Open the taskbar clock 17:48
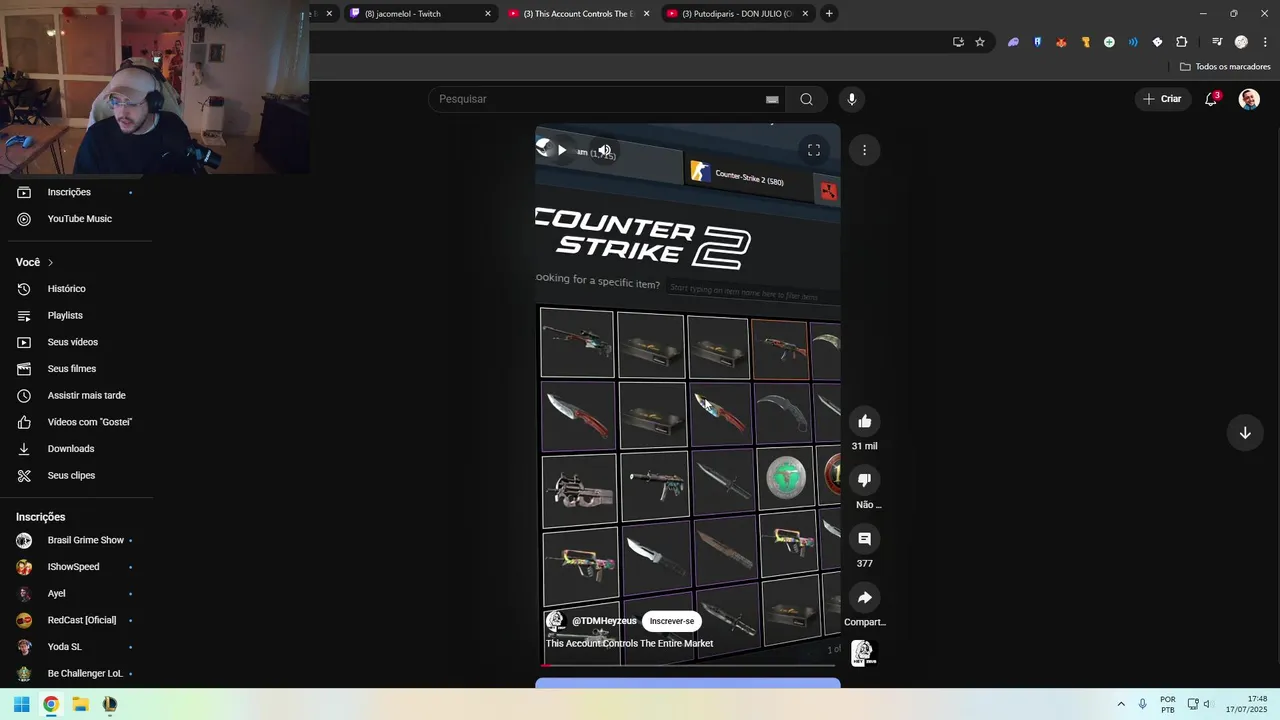 [x=1247, y=704]
